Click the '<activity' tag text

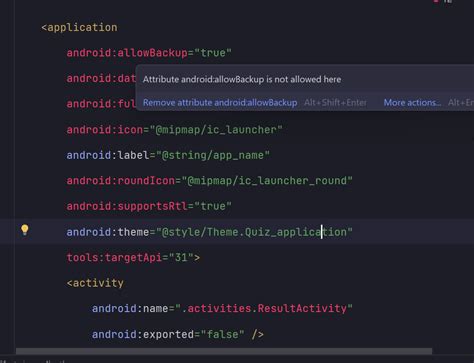point(95,283)
